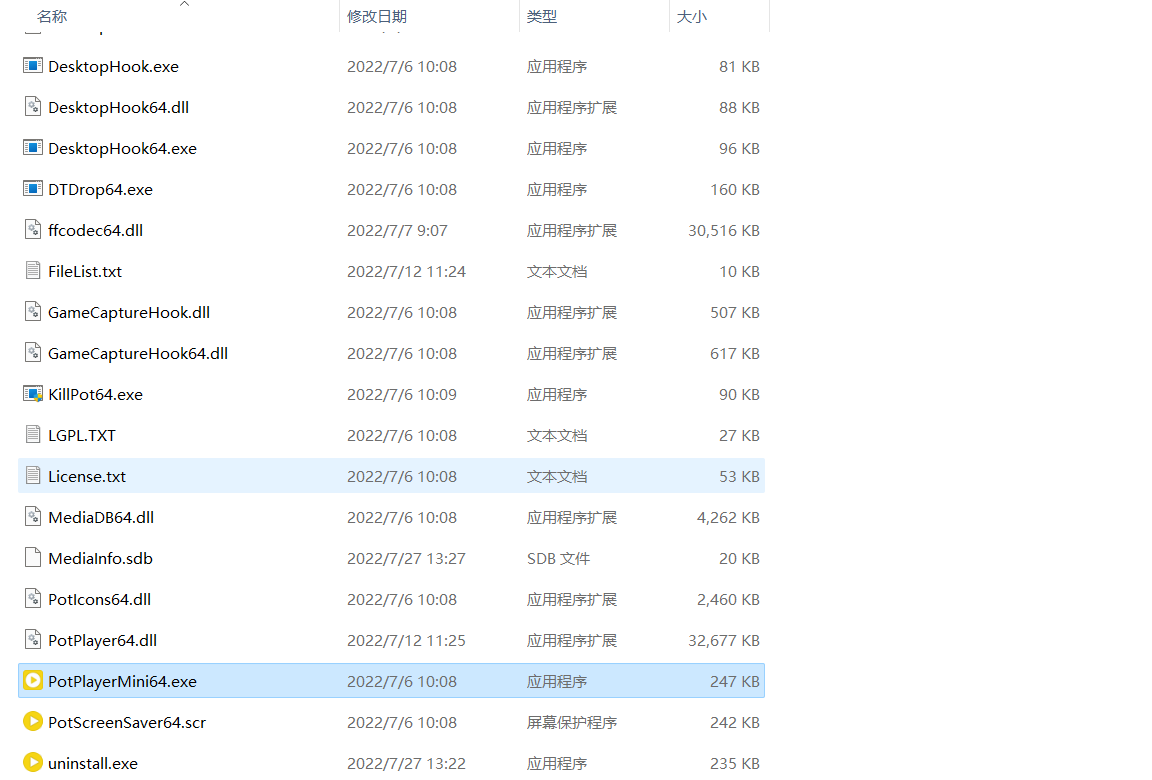The width and height of the screenshot is (1152, 780).
Task: Click the GameCaptureHook64.dll file icon
Action: tap(32, 353)
